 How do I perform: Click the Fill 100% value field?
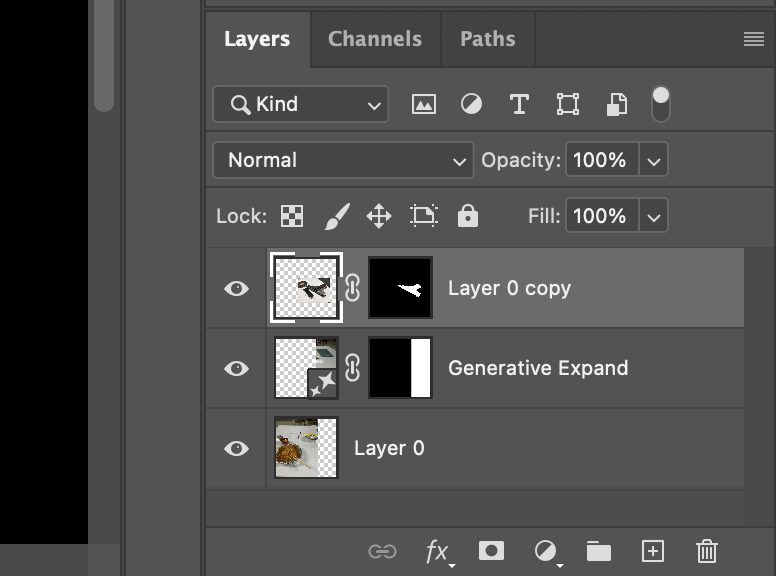pos(602,216)
